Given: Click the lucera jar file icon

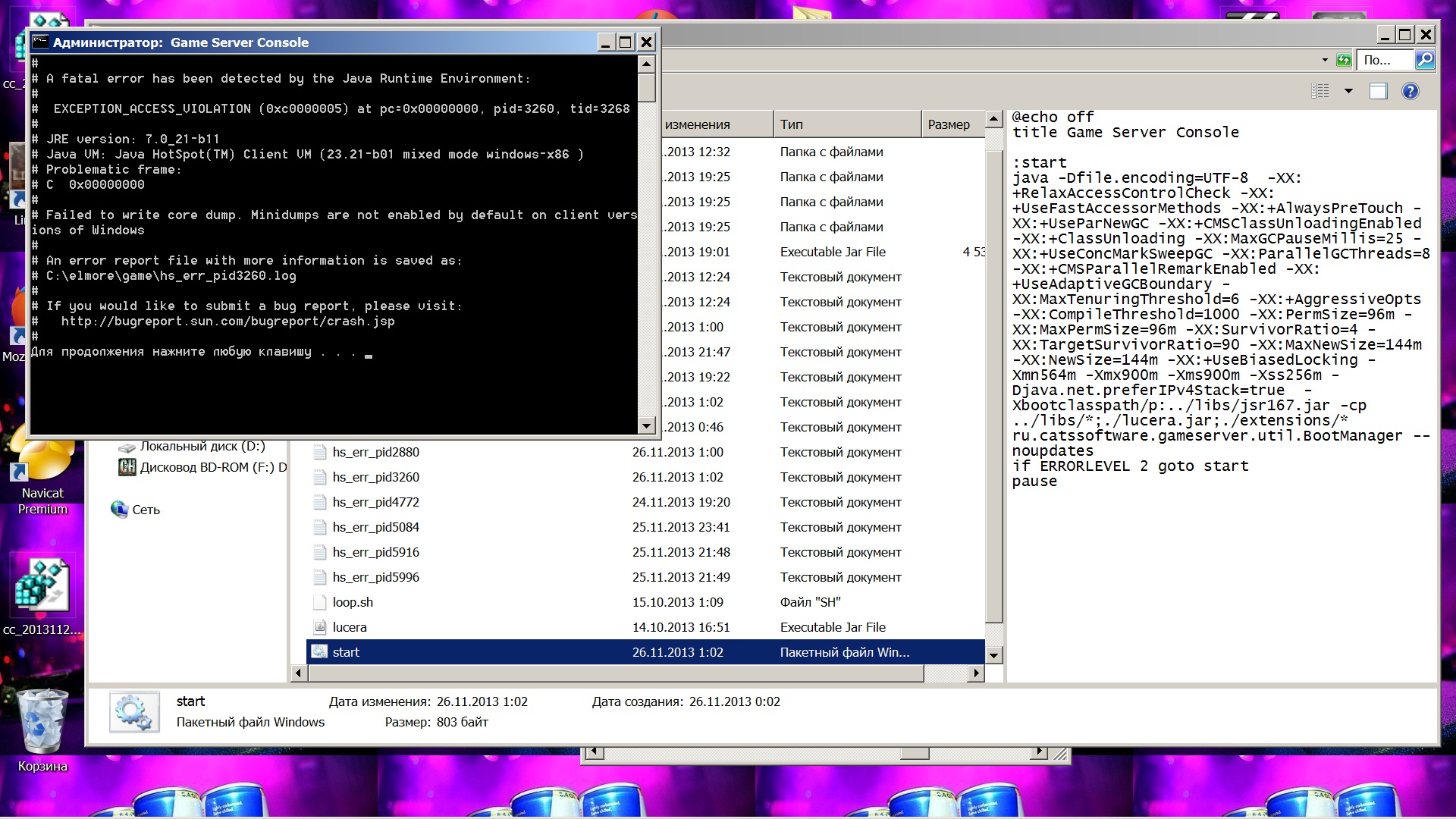Looking at the screenshot, I should 319,627.
